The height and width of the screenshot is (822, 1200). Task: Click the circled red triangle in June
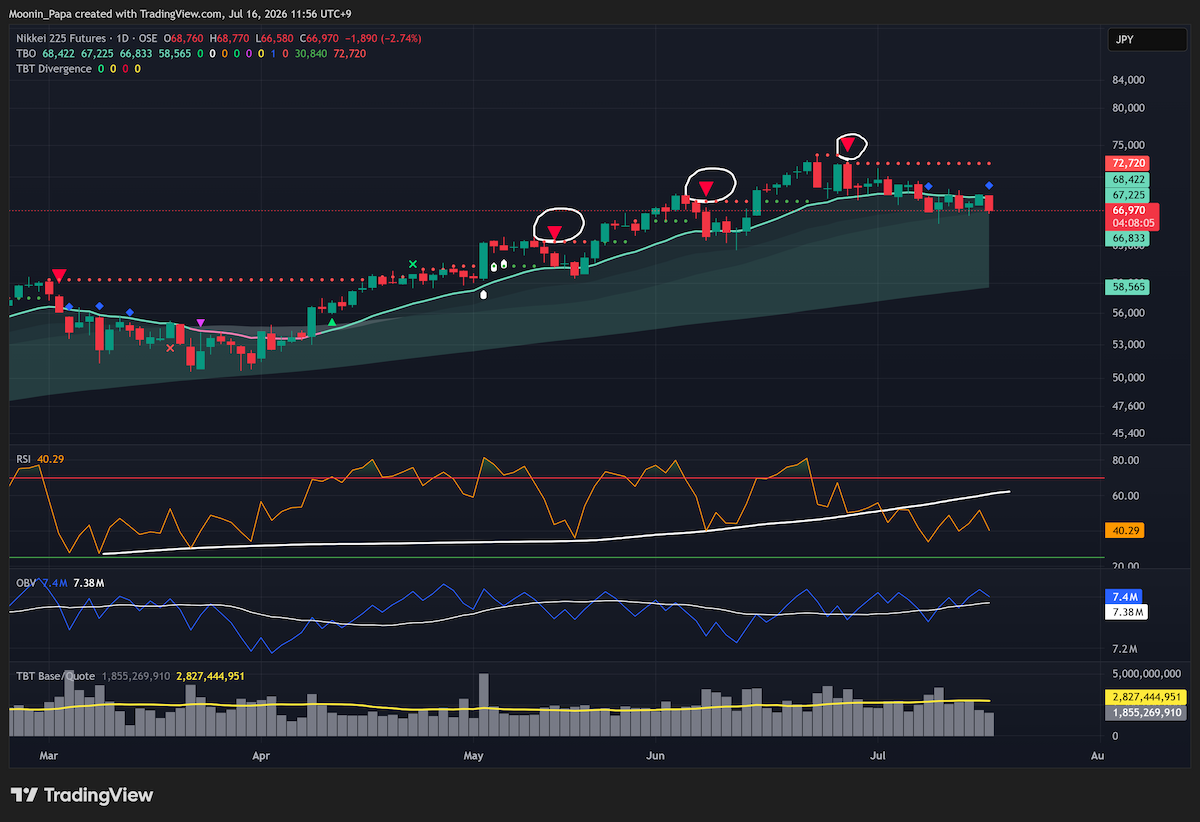(706, 187)
